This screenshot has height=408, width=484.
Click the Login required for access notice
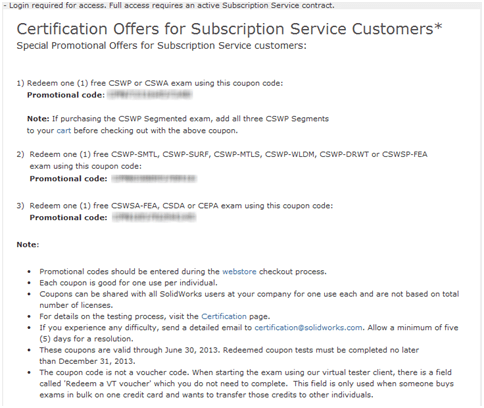tap(169, 5)
